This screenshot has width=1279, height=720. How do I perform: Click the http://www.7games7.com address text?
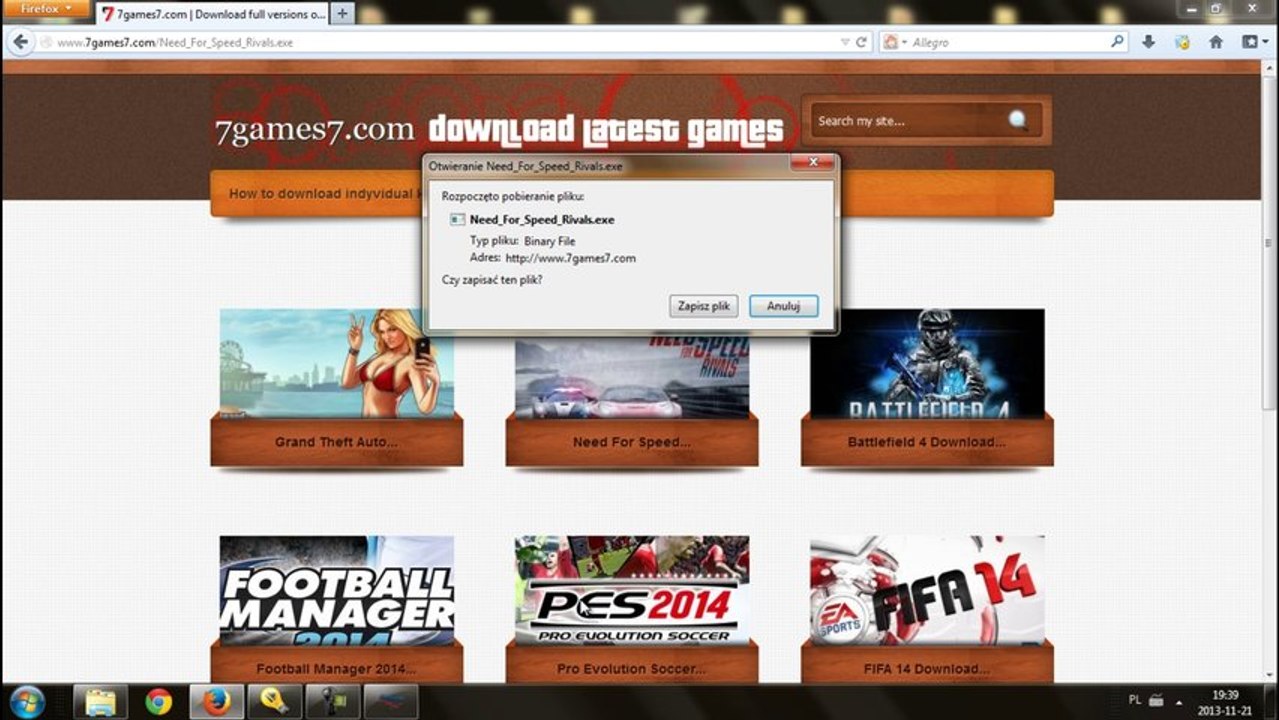570,258
